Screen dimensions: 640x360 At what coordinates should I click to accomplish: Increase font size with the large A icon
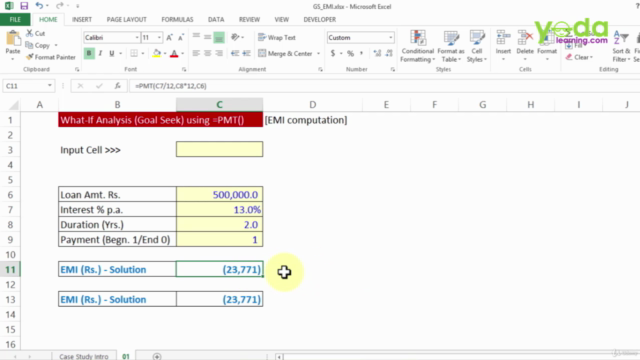(169, 38)
